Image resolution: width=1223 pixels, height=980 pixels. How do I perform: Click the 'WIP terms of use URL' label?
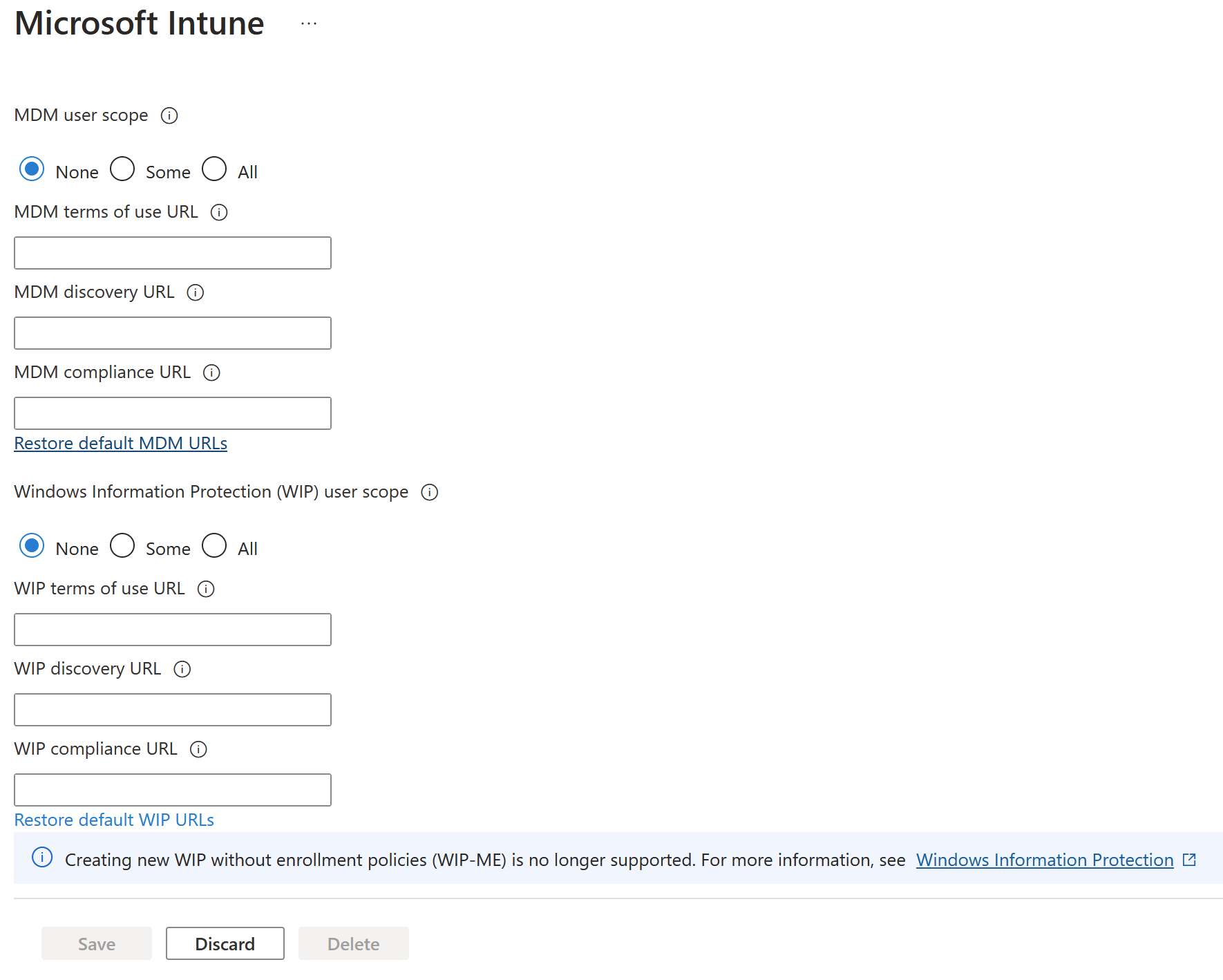pos(99,589)
